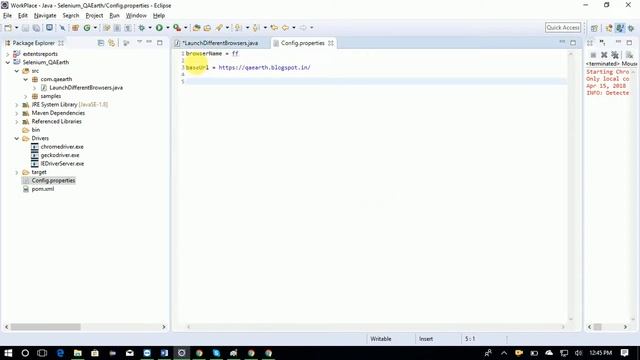Collapse the src folder
This screenshot has height=360, width=640.
[17, 71]
